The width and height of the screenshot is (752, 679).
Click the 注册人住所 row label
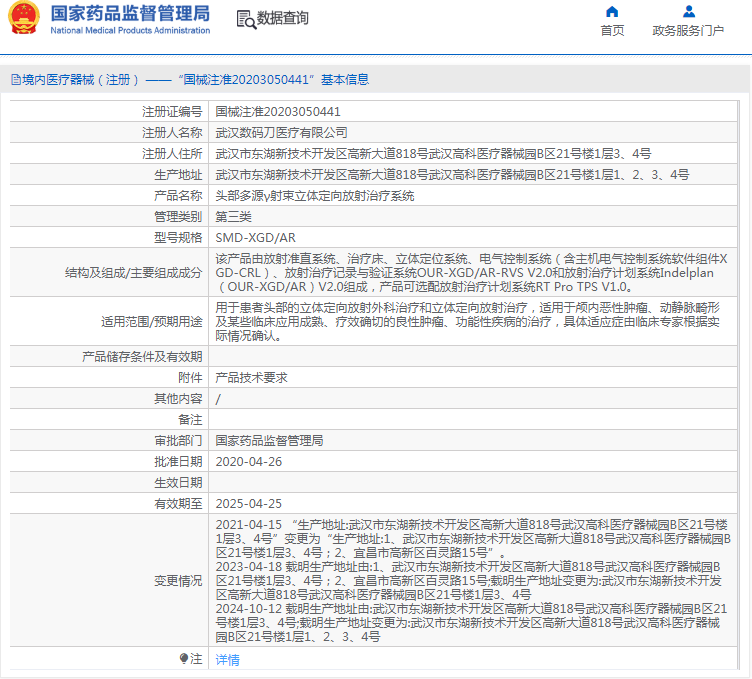[172, 154]
